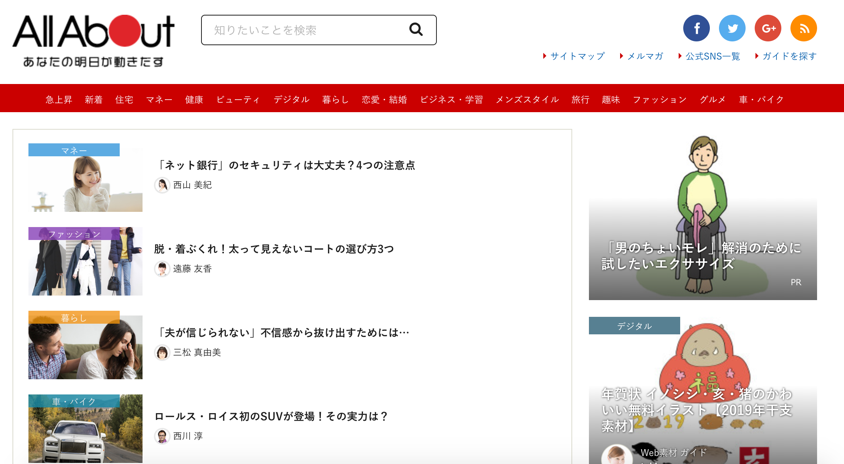Viewport: 844px width, 464px height.
Task: Go to 公式SNS一覧 page
Action: 712,56
